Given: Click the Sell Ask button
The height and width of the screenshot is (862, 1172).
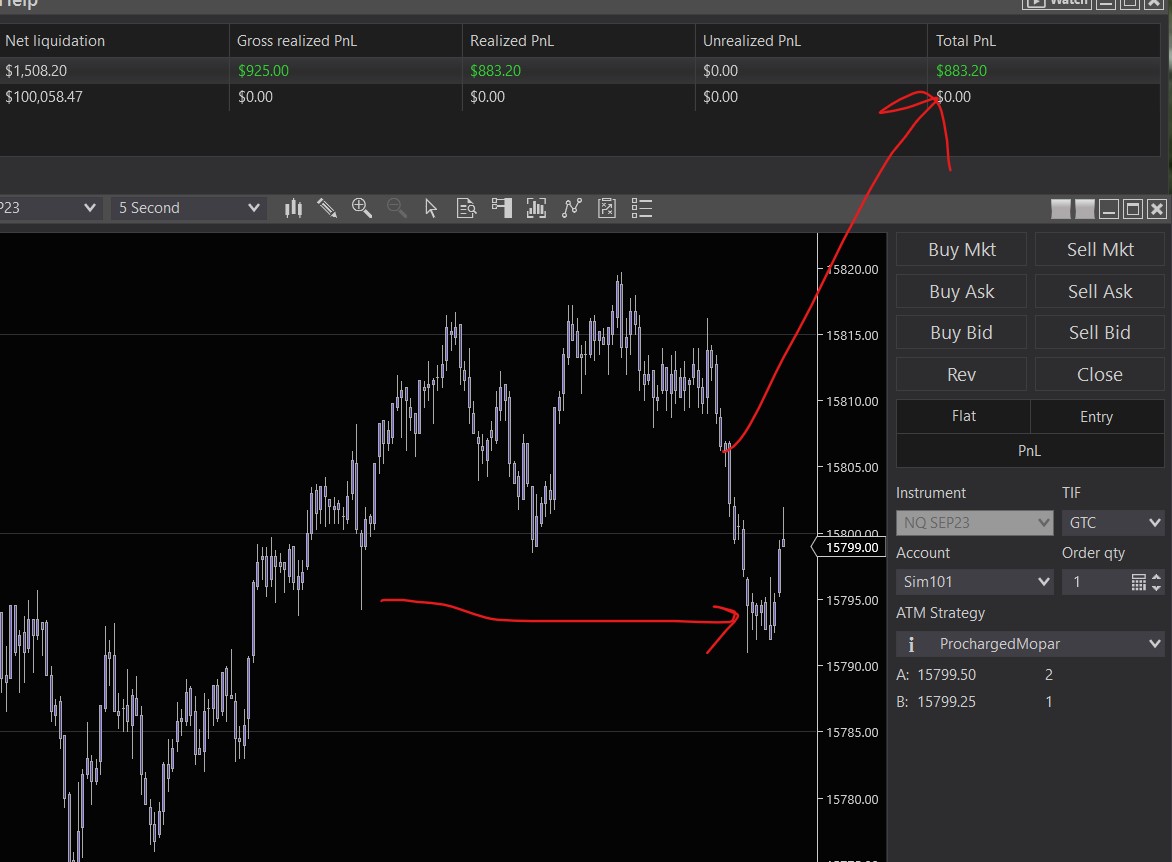Looking at the screenshot, I should [1099, 291].
